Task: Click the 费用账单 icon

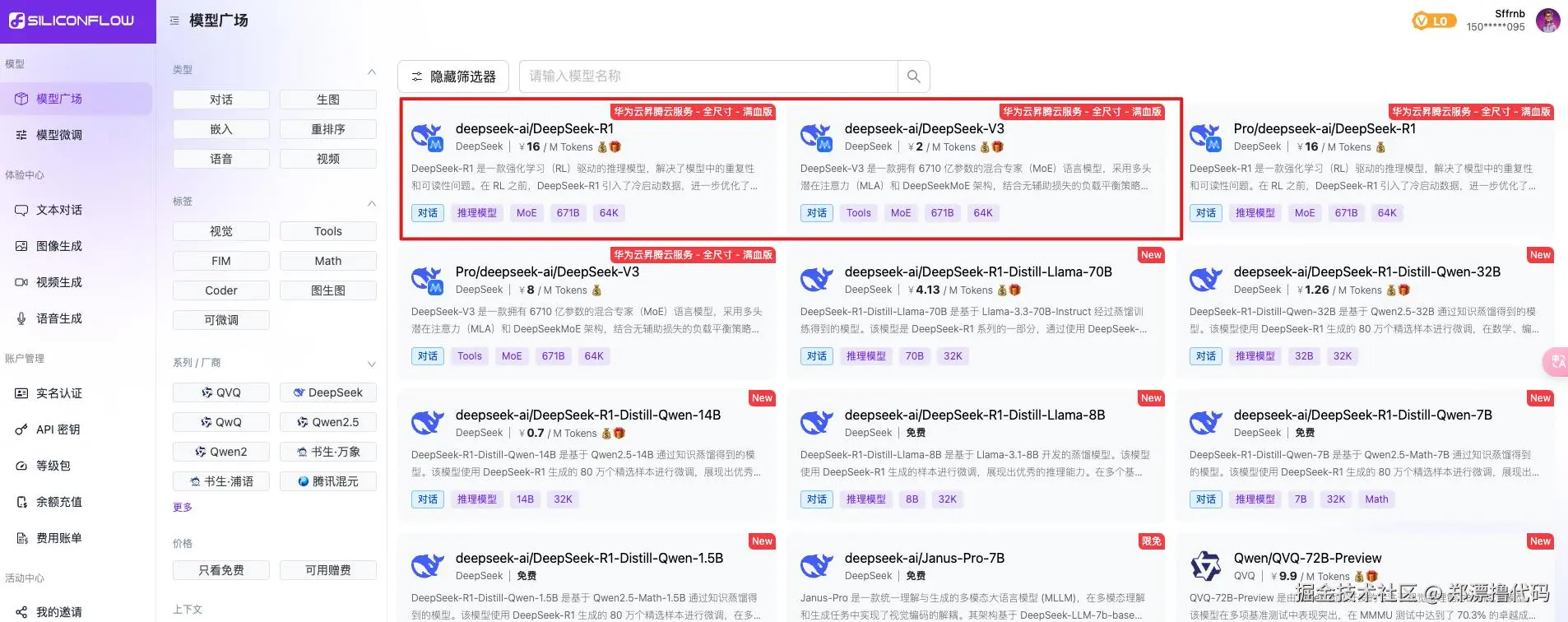Action: [x=21, y=538]
